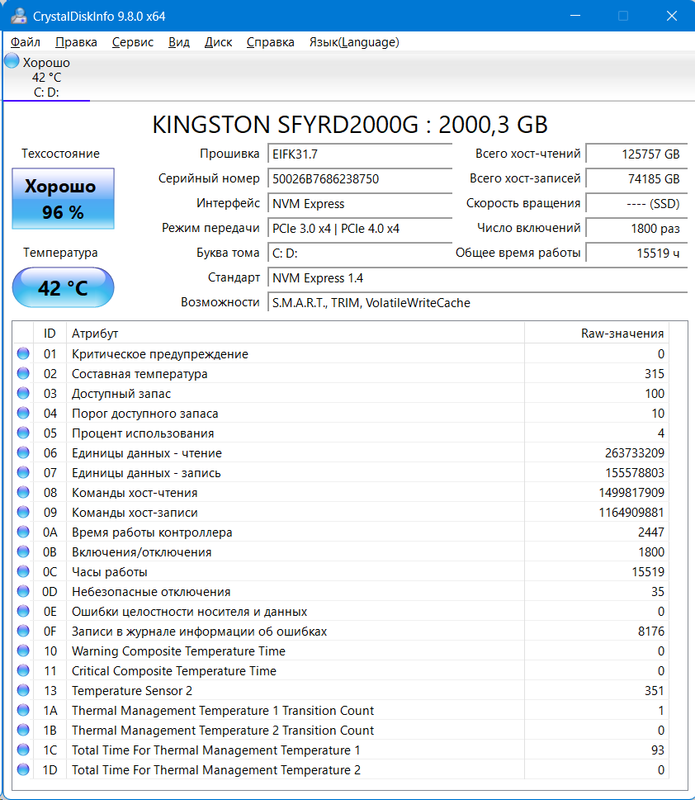
Task: Click status orb for Warning Composite Temperature Time
Action: pos(23,651)
